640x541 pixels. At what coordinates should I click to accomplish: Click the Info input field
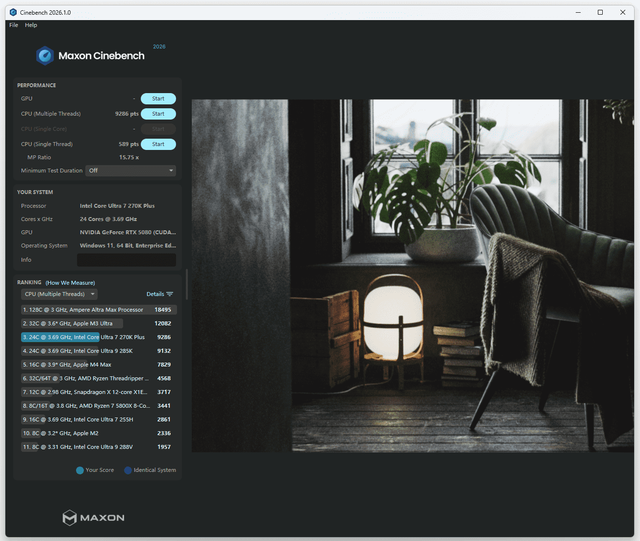[x=127, y=260]
